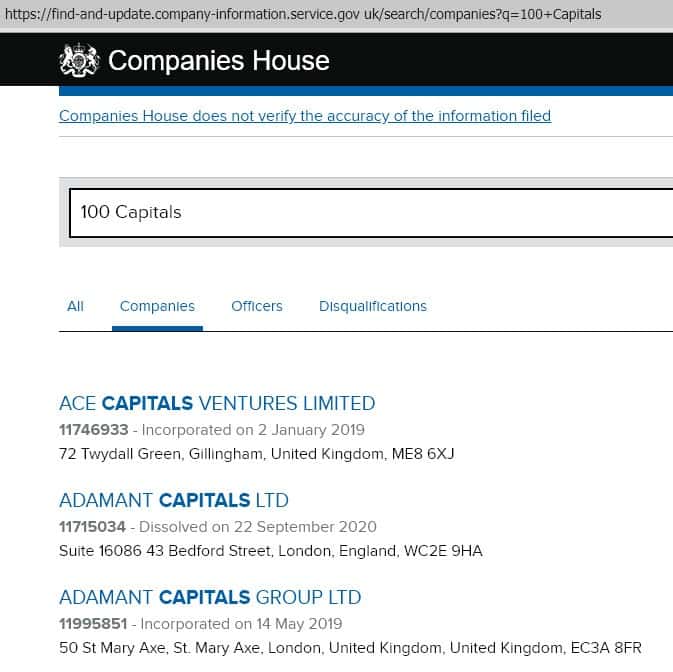Open the Companies House header title link
673x672 pixels.
pyautogui.click(x=218, y=61)
